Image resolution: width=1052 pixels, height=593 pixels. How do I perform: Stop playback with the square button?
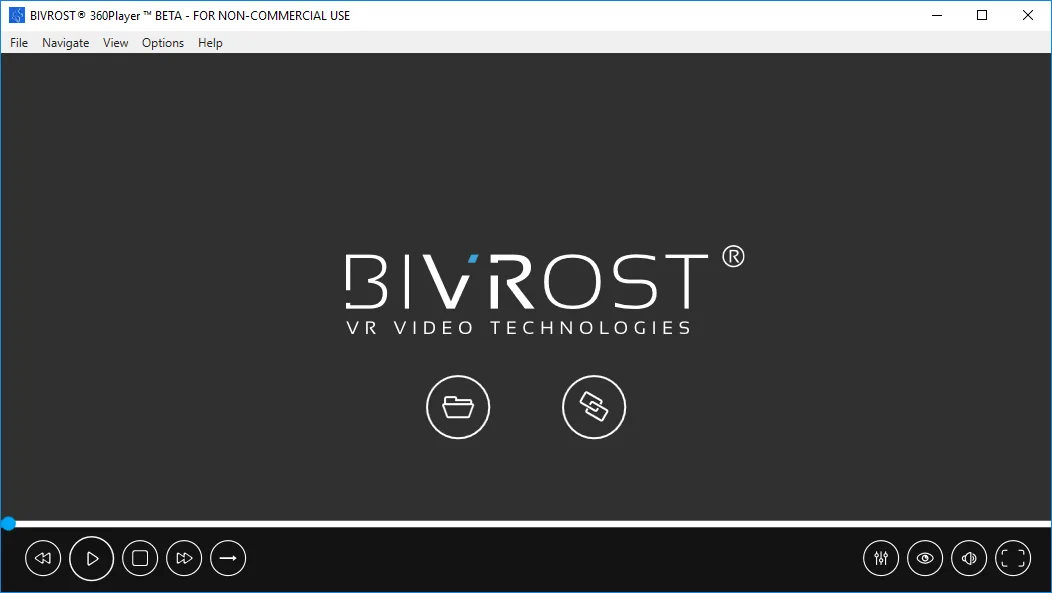(x=140, y=558)
